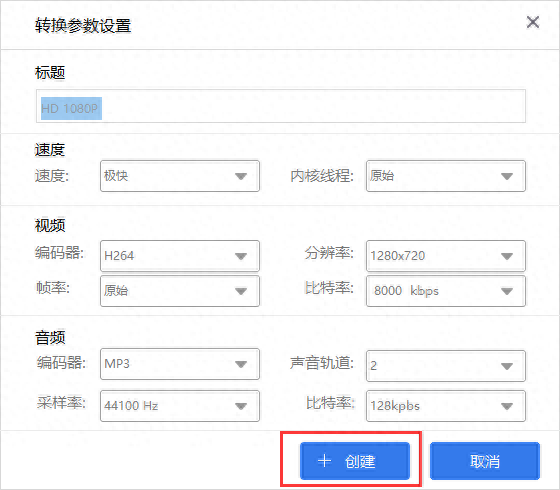The height and width of the screenshot is (490, 560).
Task: Open the 内核线程 dropdown showing 原始
Action: (x=446, y=176)
